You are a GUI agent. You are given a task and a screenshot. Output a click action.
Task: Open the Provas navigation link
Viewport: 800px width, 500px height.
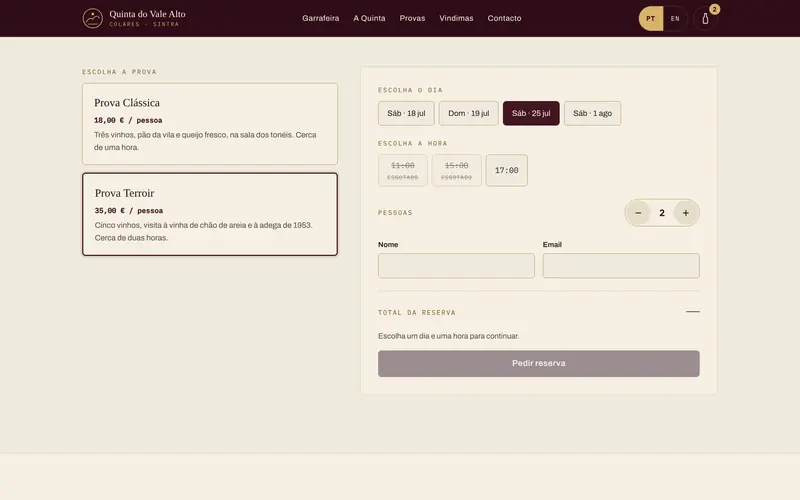click(412, 18)
